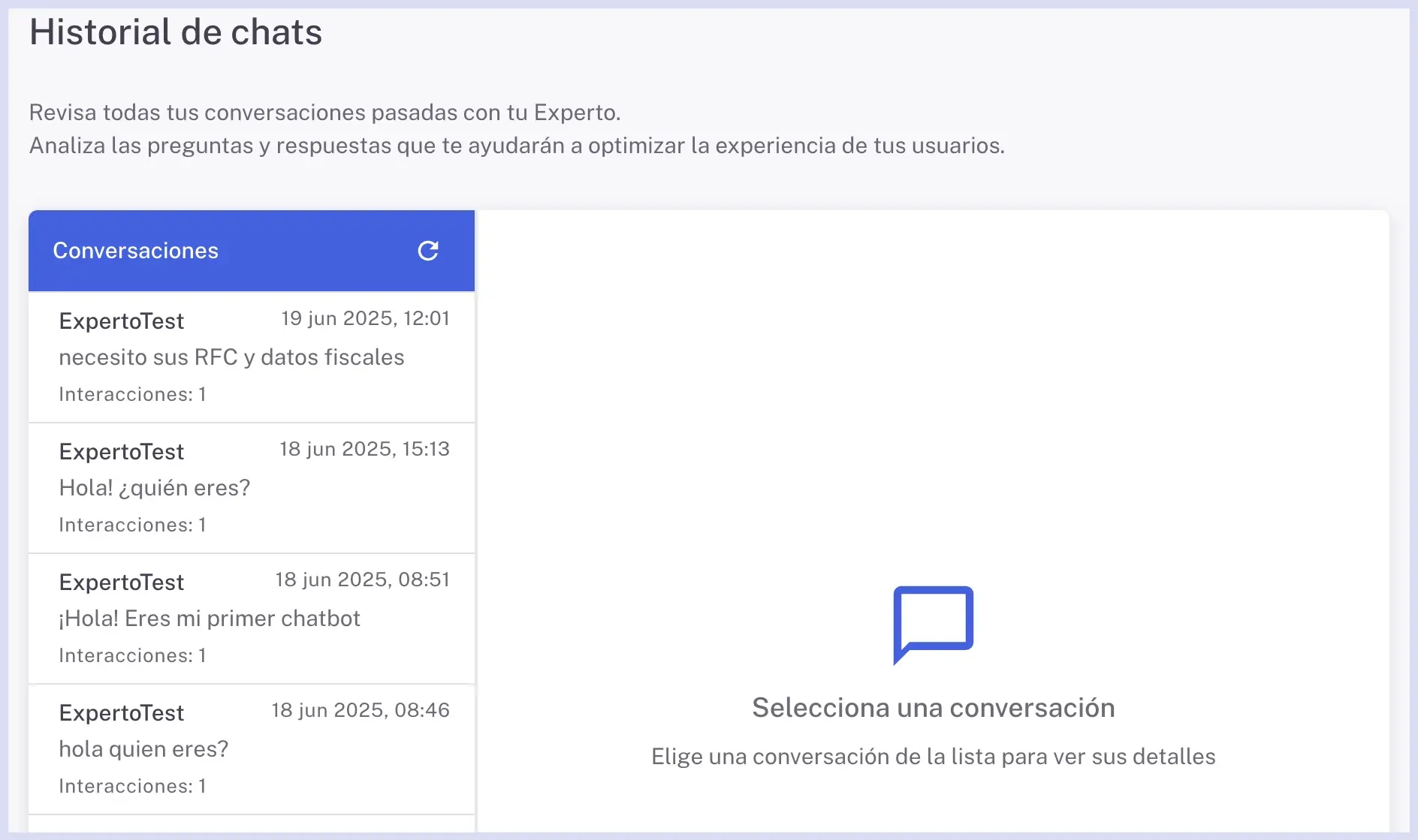1418x840 pixels.
Task: Click the chat bubble placeholder icon
Action: coord(934,625)
